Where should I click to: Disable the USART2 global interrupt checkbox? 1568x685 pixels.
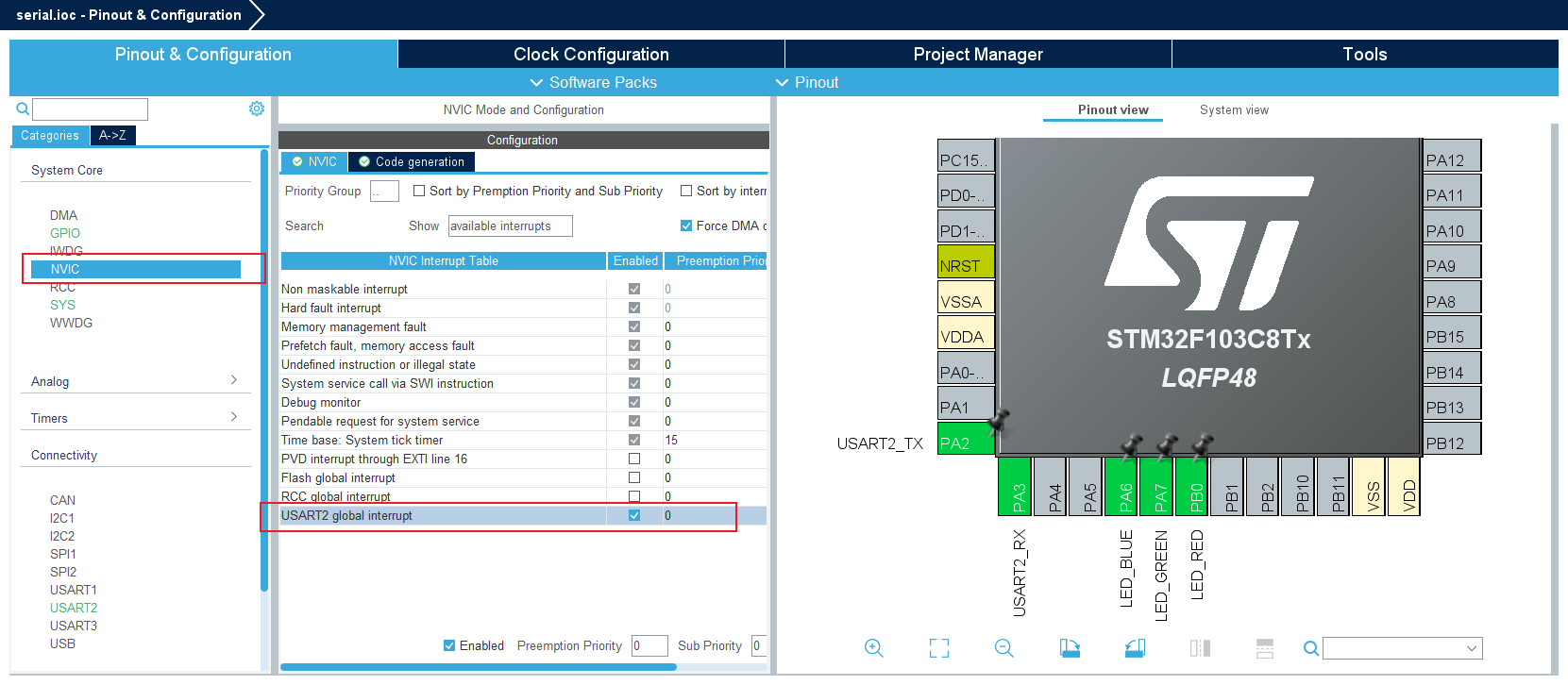pyautogui.click(x=634, y=515)
